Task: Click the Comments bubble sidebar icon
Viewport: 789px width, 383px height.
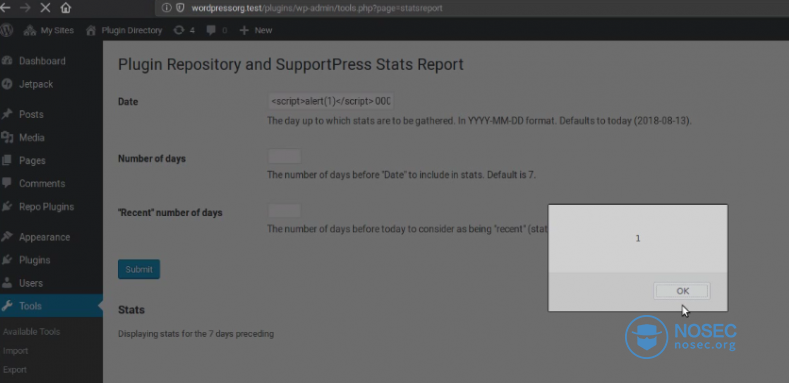Action: point(7,183)
